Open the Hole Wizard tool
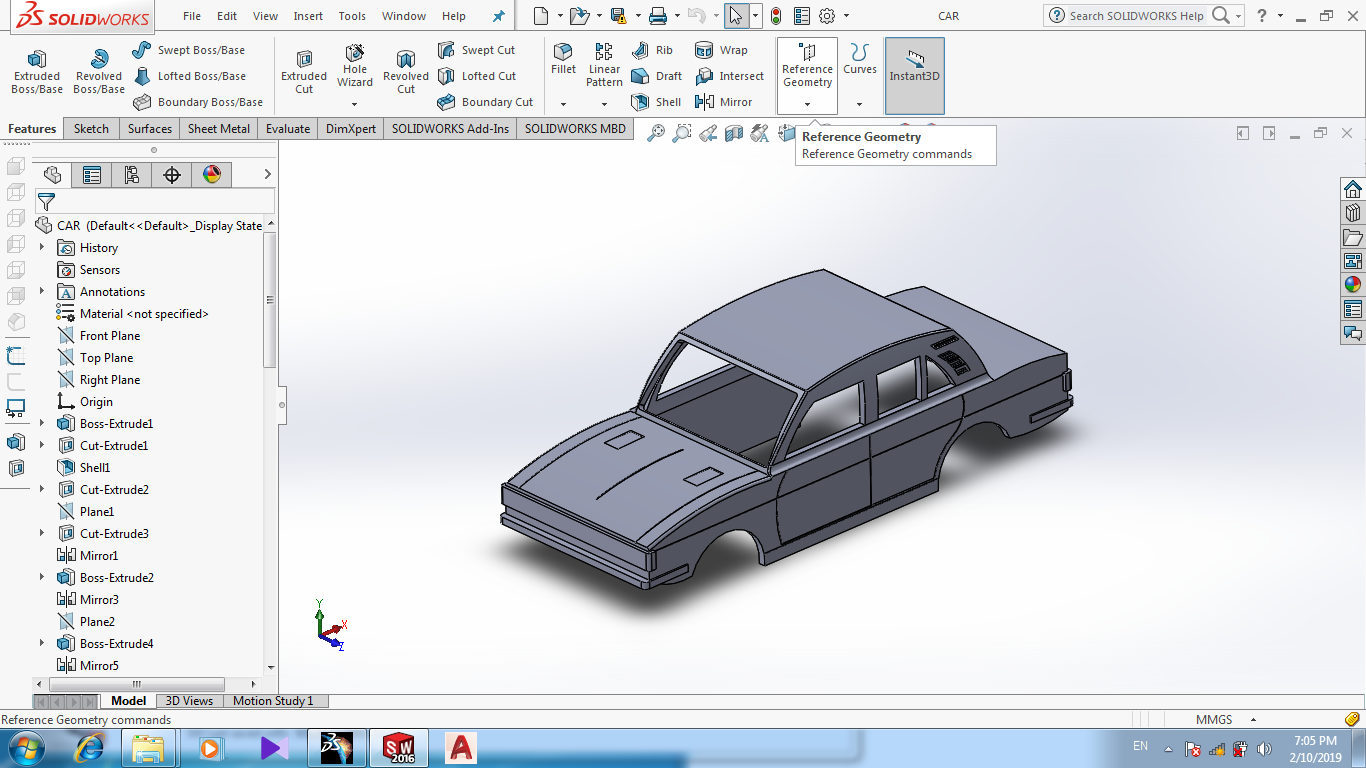1366x768 pixels. [x=355, y=66]
